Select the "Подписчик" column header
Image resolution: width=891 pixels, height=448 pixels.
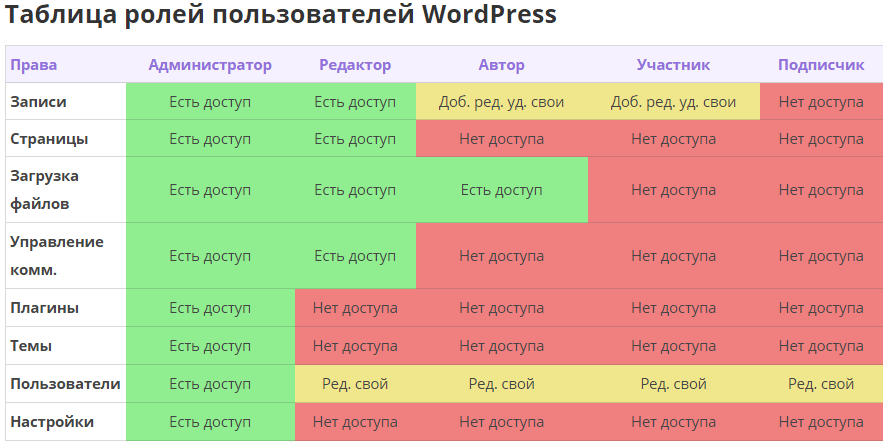click(821, 65)
